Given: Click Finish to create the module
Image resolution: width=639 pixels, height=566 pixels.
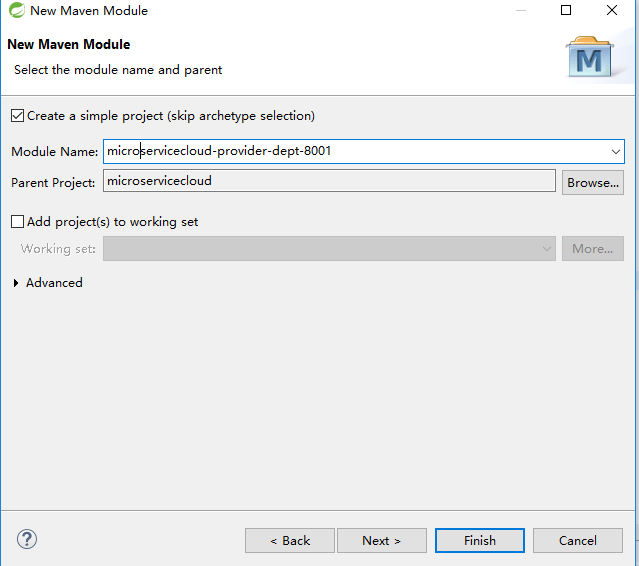Looking at the screenshot, I should [x=480, y=541].
